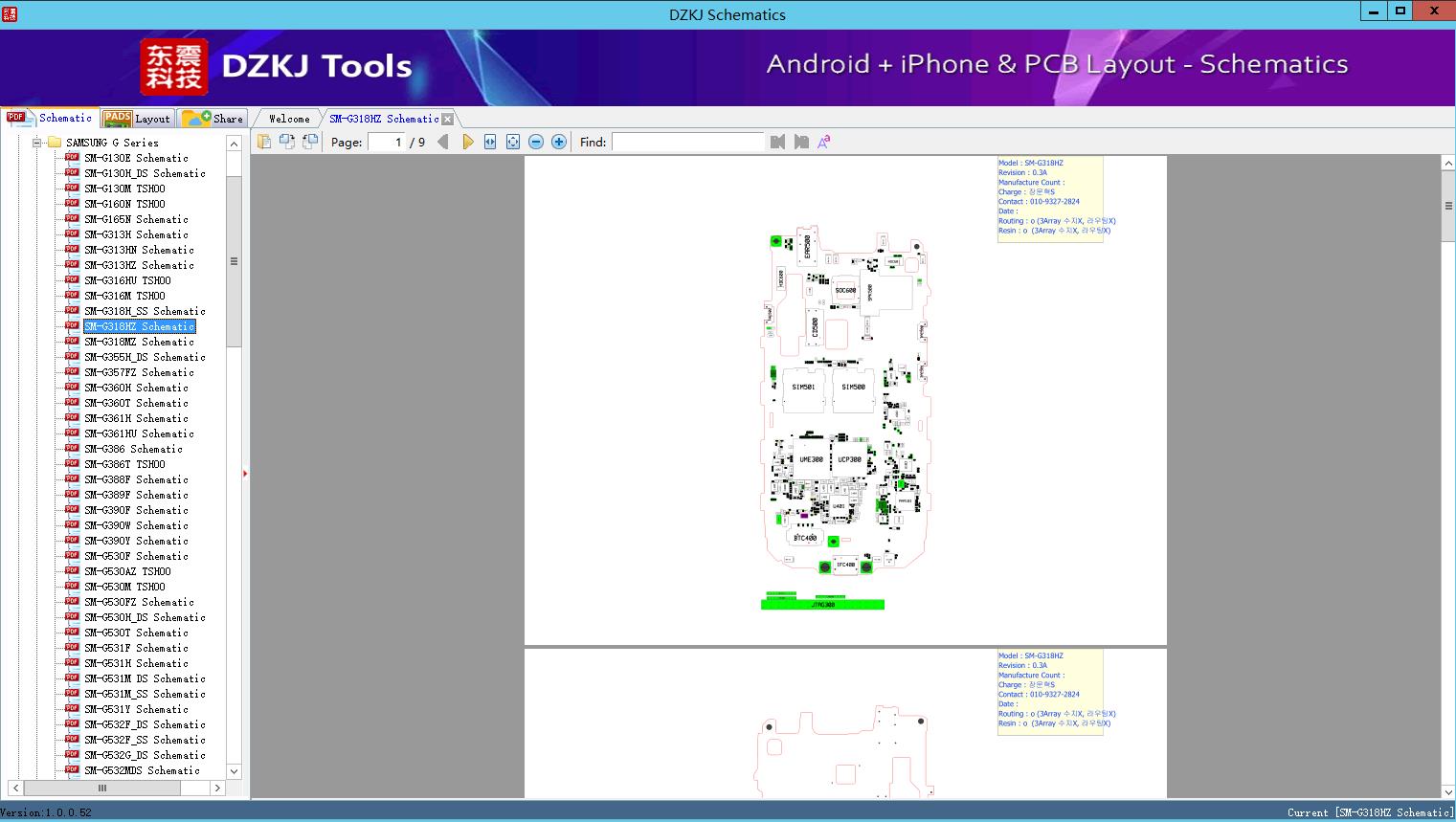
Task: Close the SM-G318HZ Schematic tab
Action: coord(448,120)
